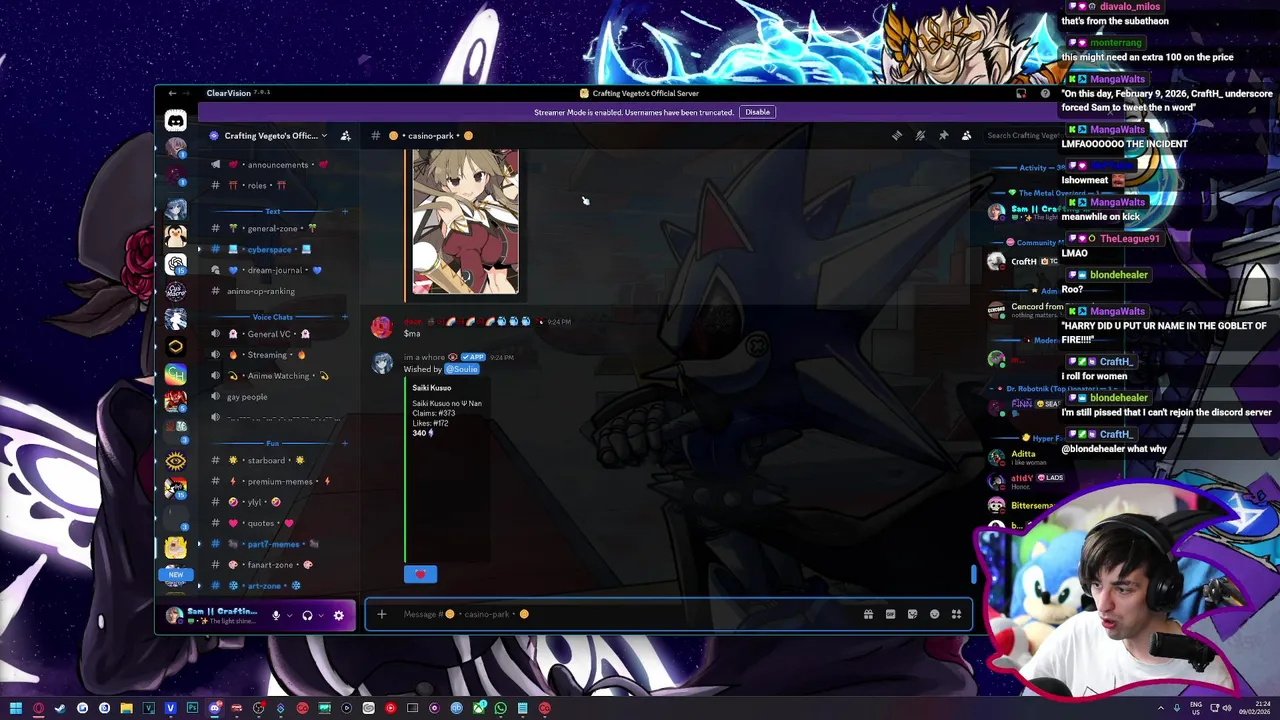Toggle microphone mute

pyautogui.click(x=276, y=615)
